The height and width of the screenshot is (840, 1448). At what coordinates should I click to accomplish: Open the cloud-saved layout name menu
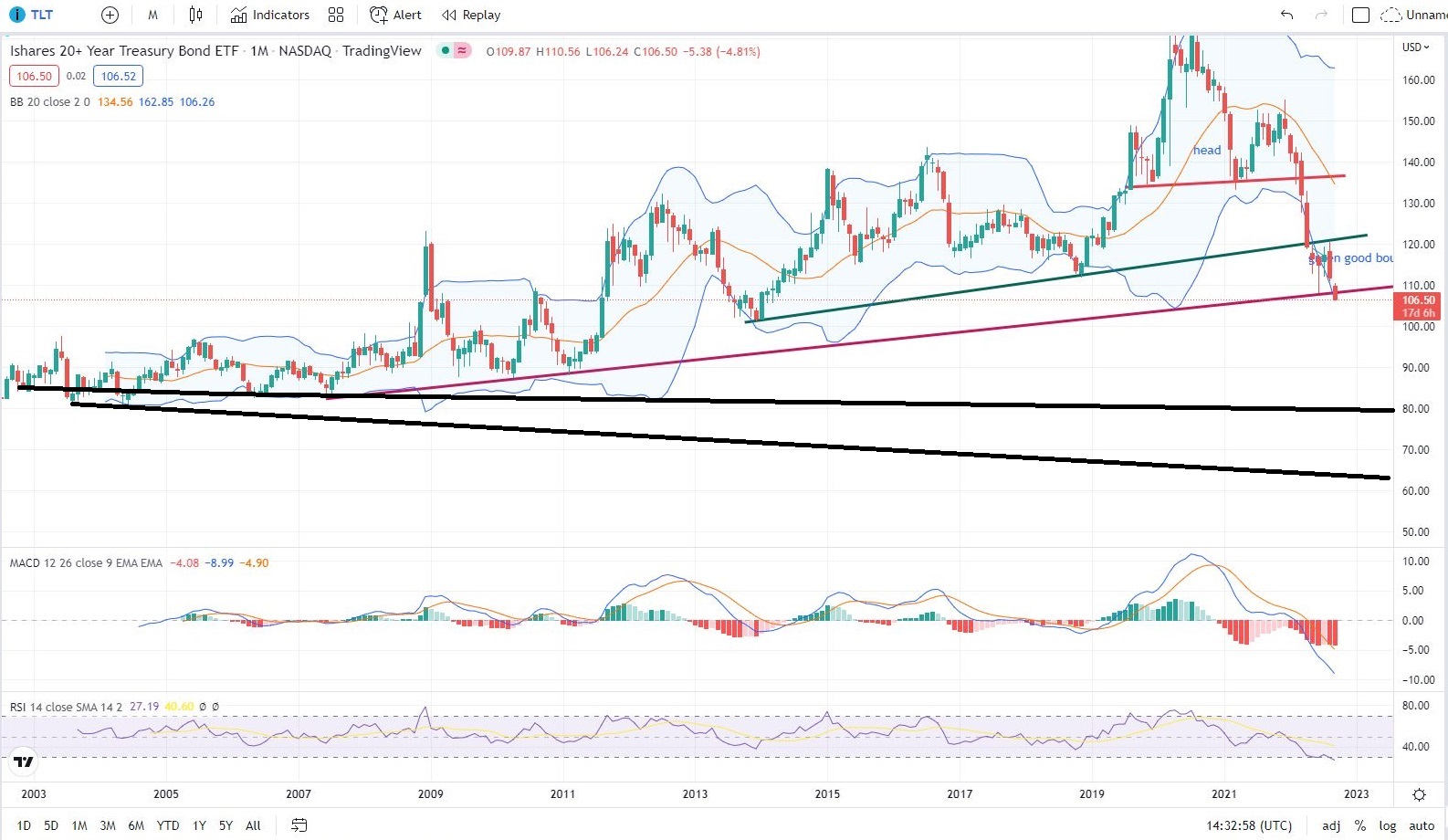pyautogui.click(x=1414, y=15)
